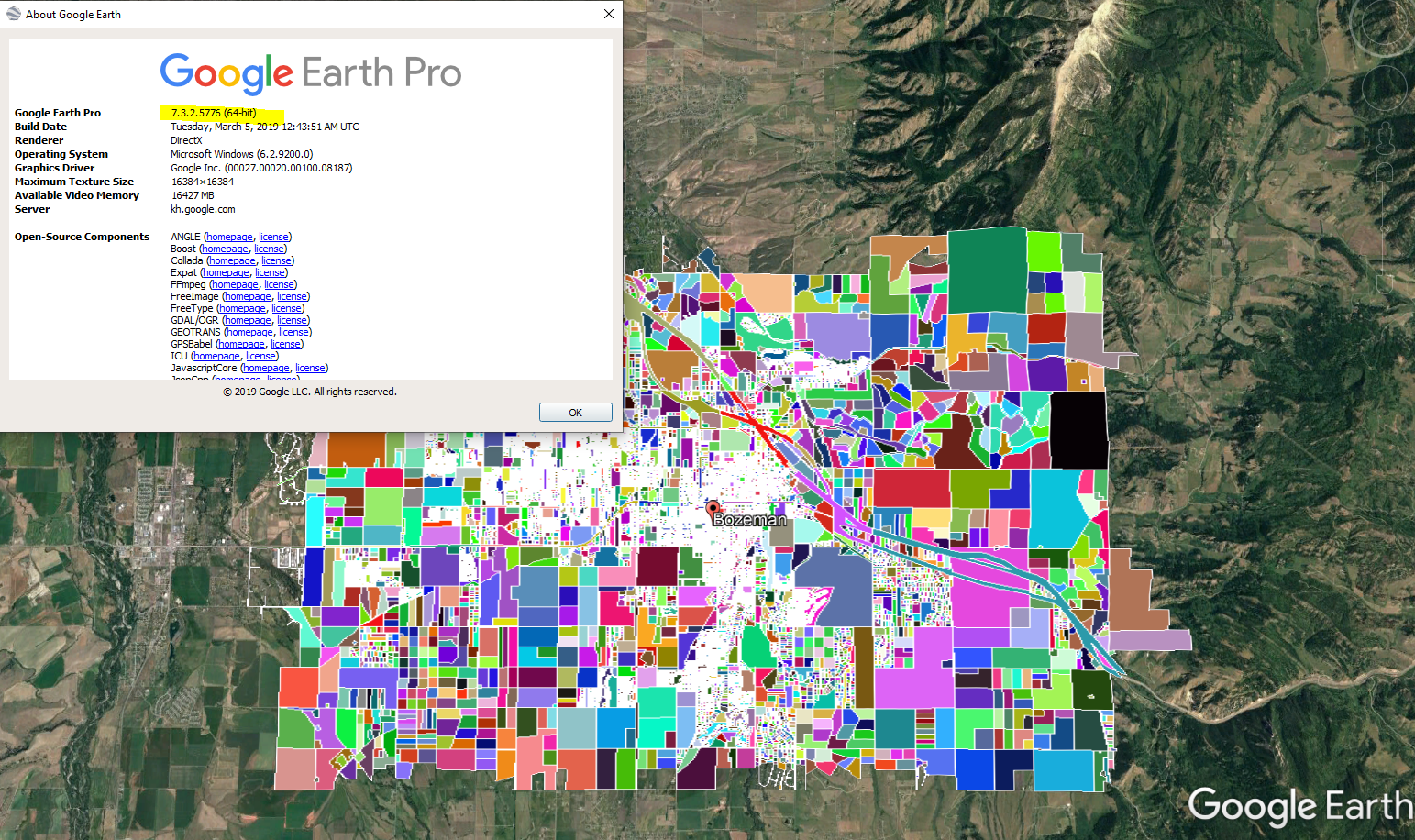Image resolution: width=1415 pixels, height=840 pixels.
Task: View the GDAL/OGR license link
Action: (292, 320)
